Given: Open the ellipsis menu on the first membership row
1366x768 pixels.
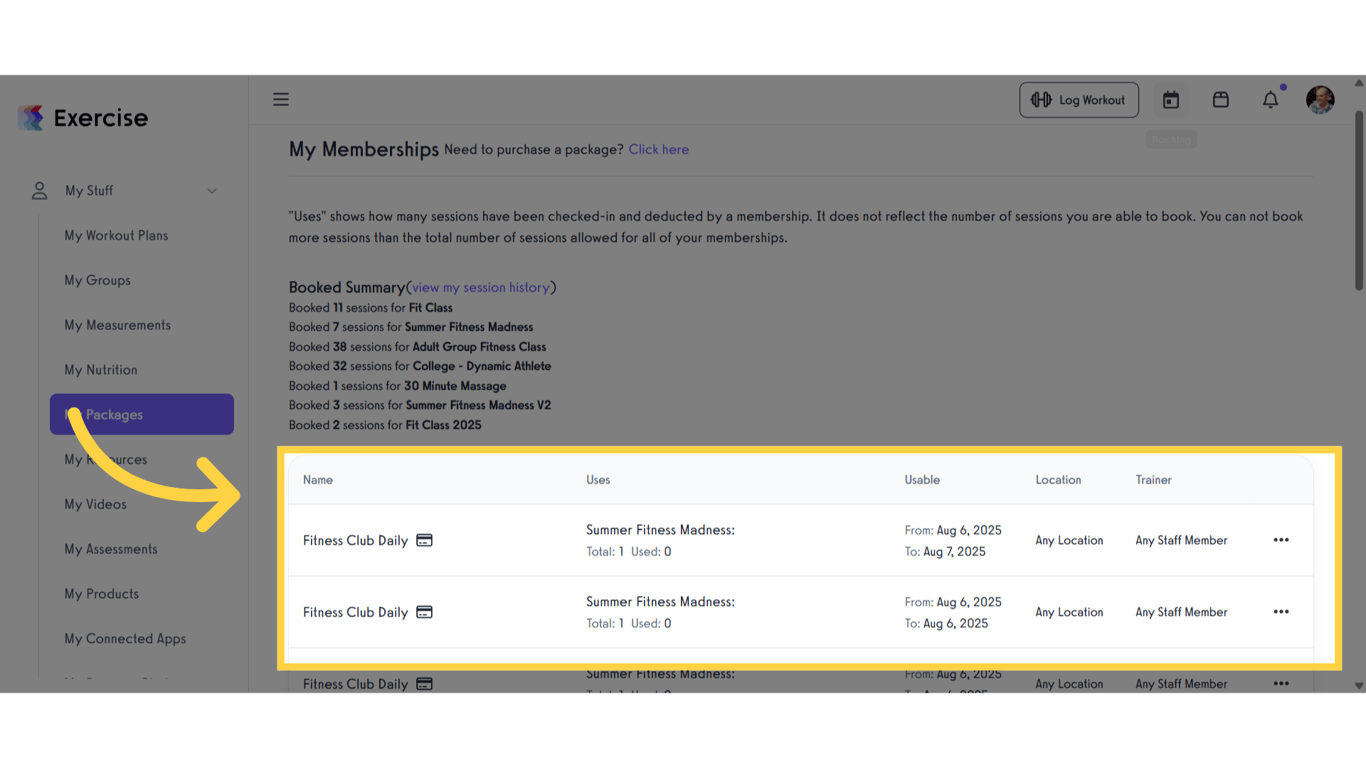Looking at the screenshot, I should pos(1281,539).
